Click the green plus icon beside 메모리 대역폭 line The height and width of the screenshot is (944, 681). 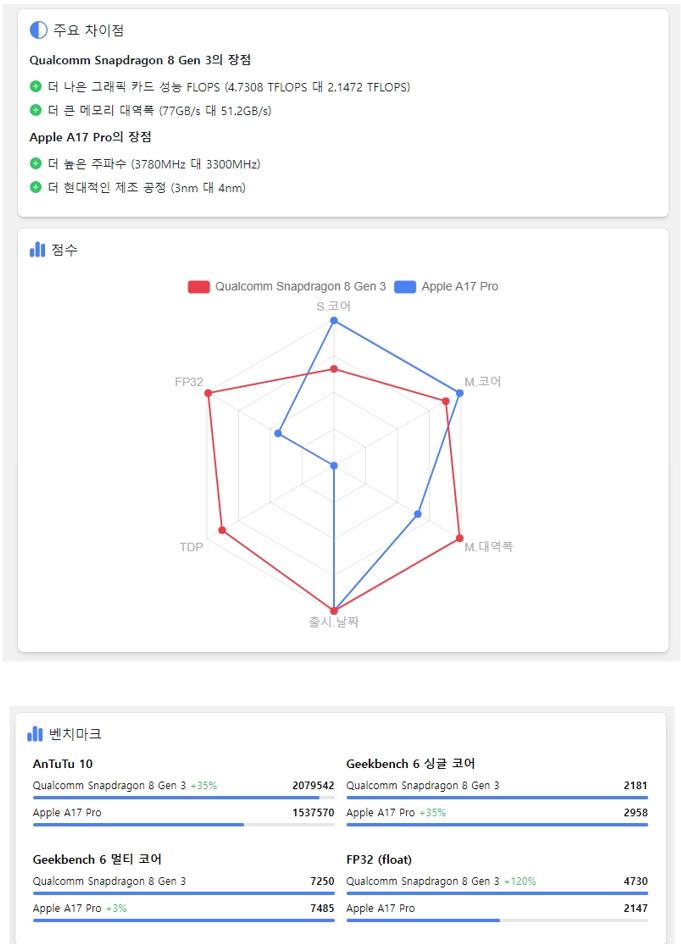36,110
